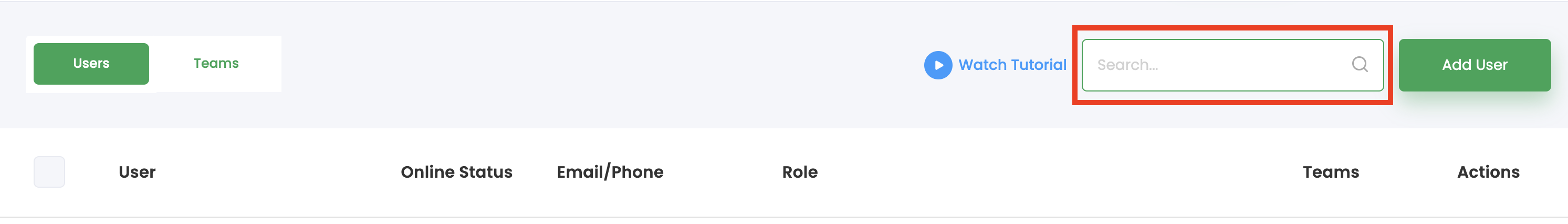Click the magnifying glass search icon
Screen dimensions: 1568x224
1360,65
